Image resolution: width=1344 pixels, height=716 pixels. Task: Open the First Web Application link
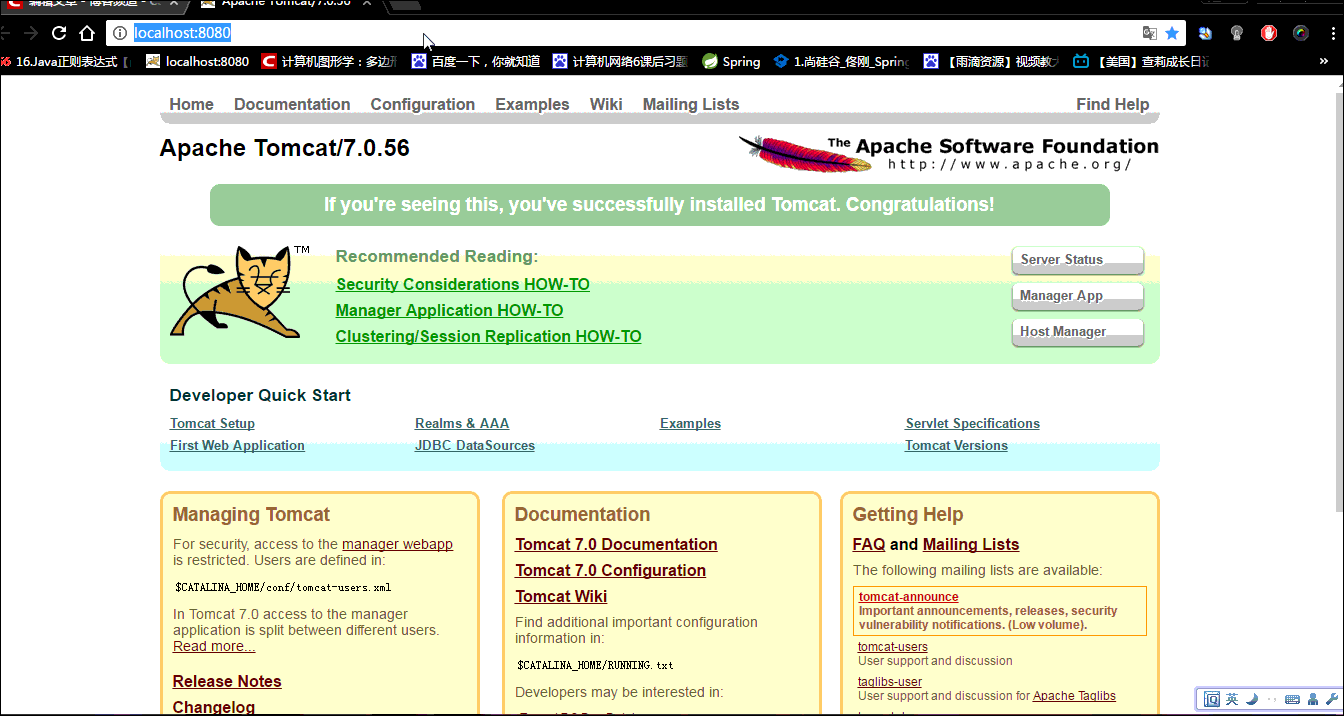(237, 445)
